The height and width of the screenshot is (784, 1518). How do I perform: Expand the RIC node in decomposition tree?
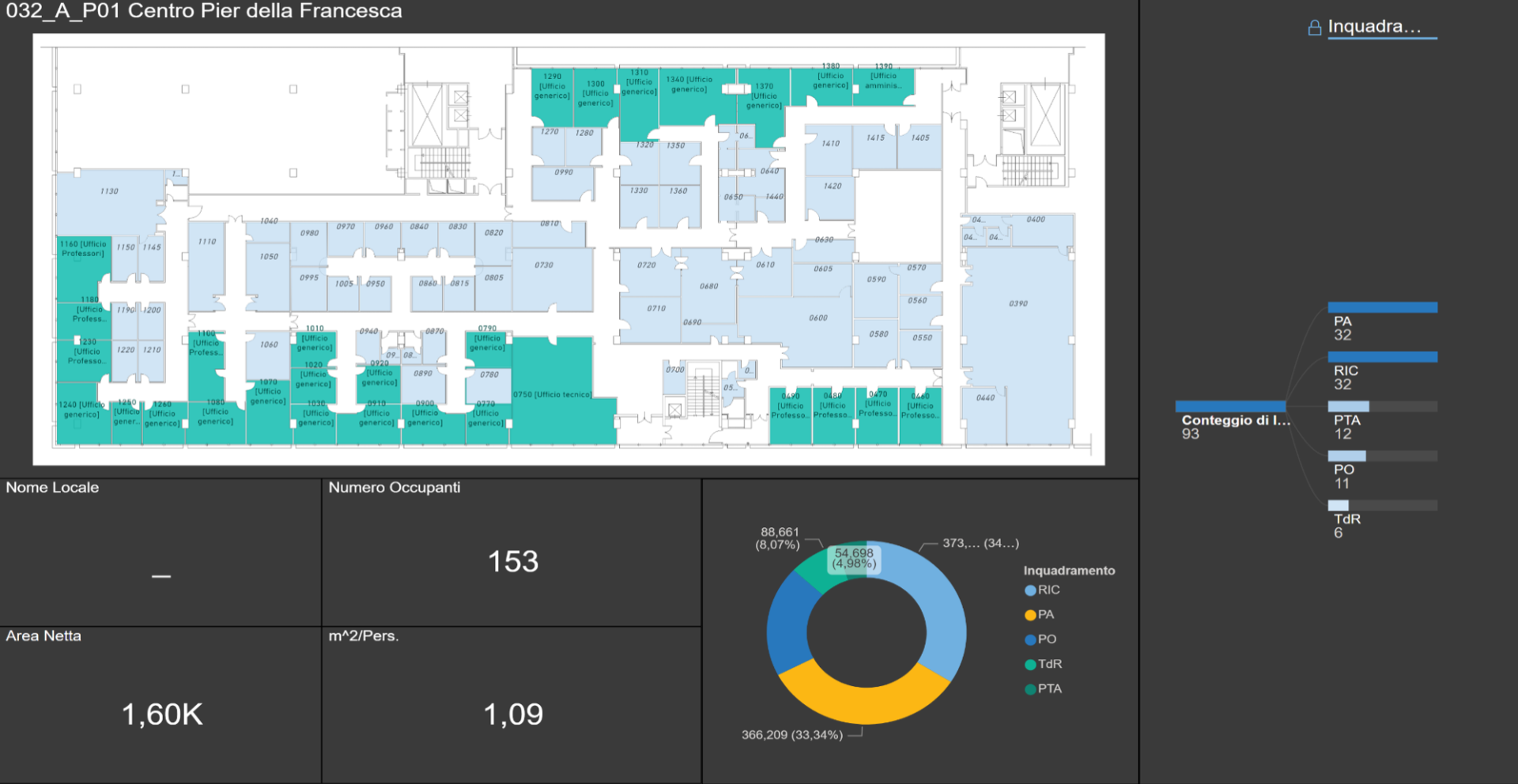pos(1382,357)
